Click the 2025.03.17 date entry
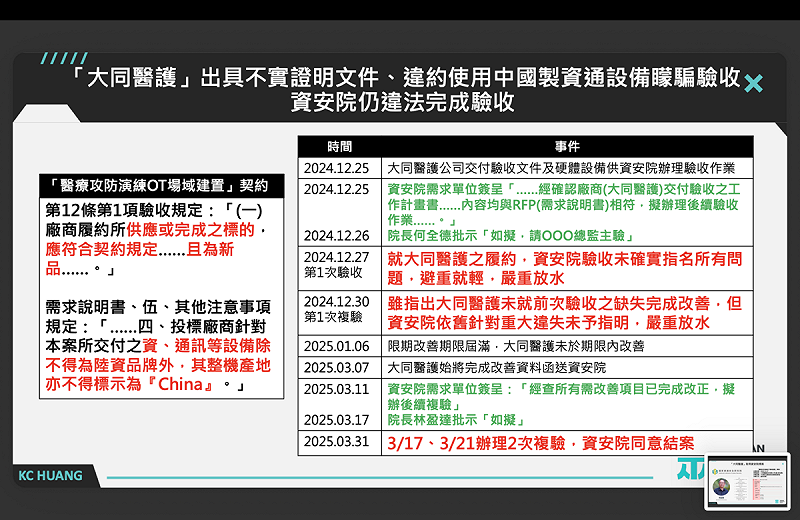Image resolution: width=800 pixels, height=520 pixels. (336, 420)
